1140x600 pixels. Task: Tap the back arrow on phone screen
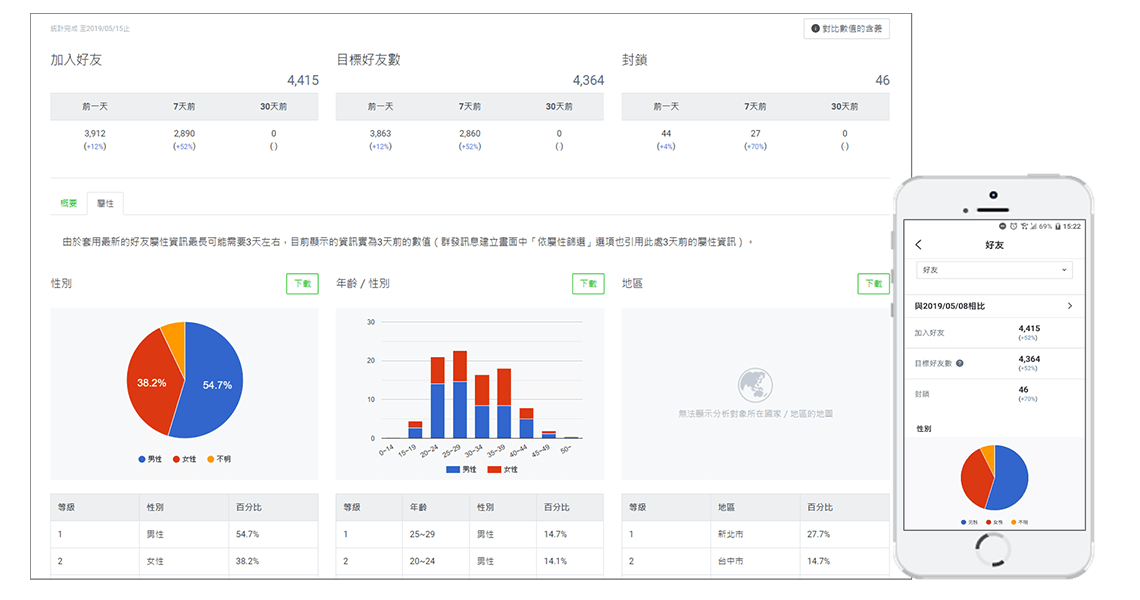click(x=919, y=245)
